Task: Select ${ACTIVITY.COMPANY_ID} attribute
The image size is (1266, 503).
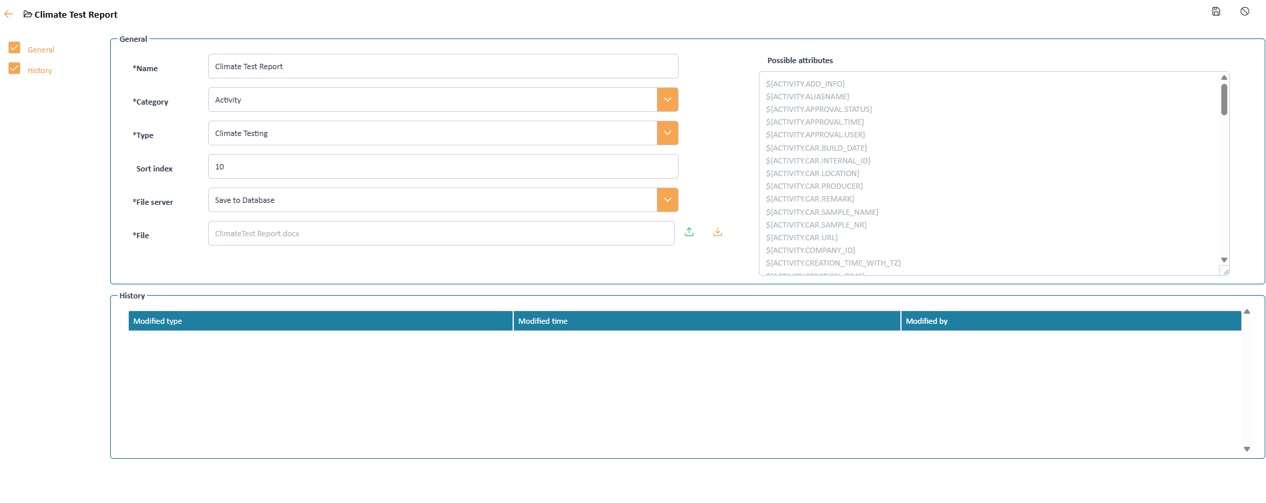Action: click(811, 250)
